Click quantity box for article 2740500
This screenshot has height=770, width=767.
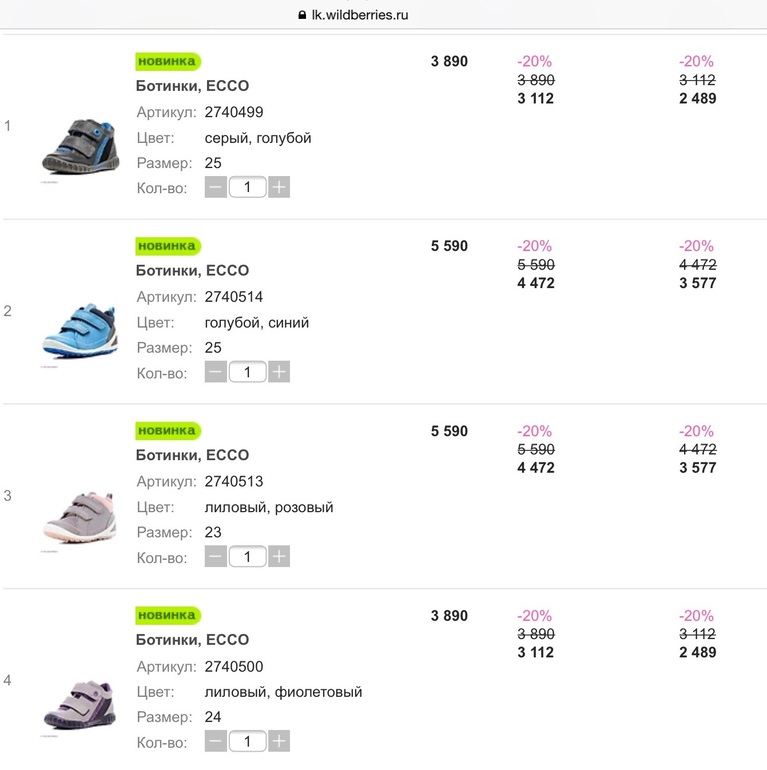(247, 741)
